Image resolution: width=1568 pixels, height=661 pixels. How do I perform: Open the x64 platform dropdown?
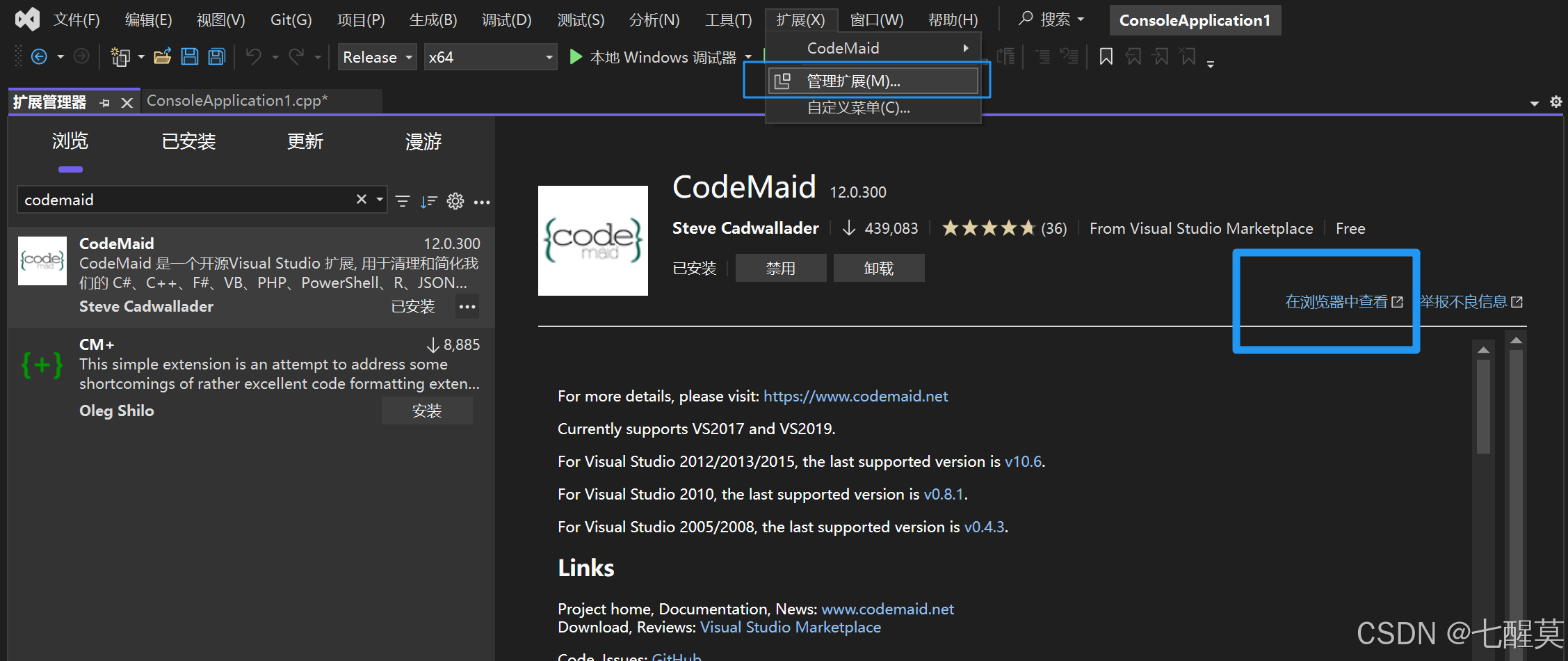(x=549, y=56)
